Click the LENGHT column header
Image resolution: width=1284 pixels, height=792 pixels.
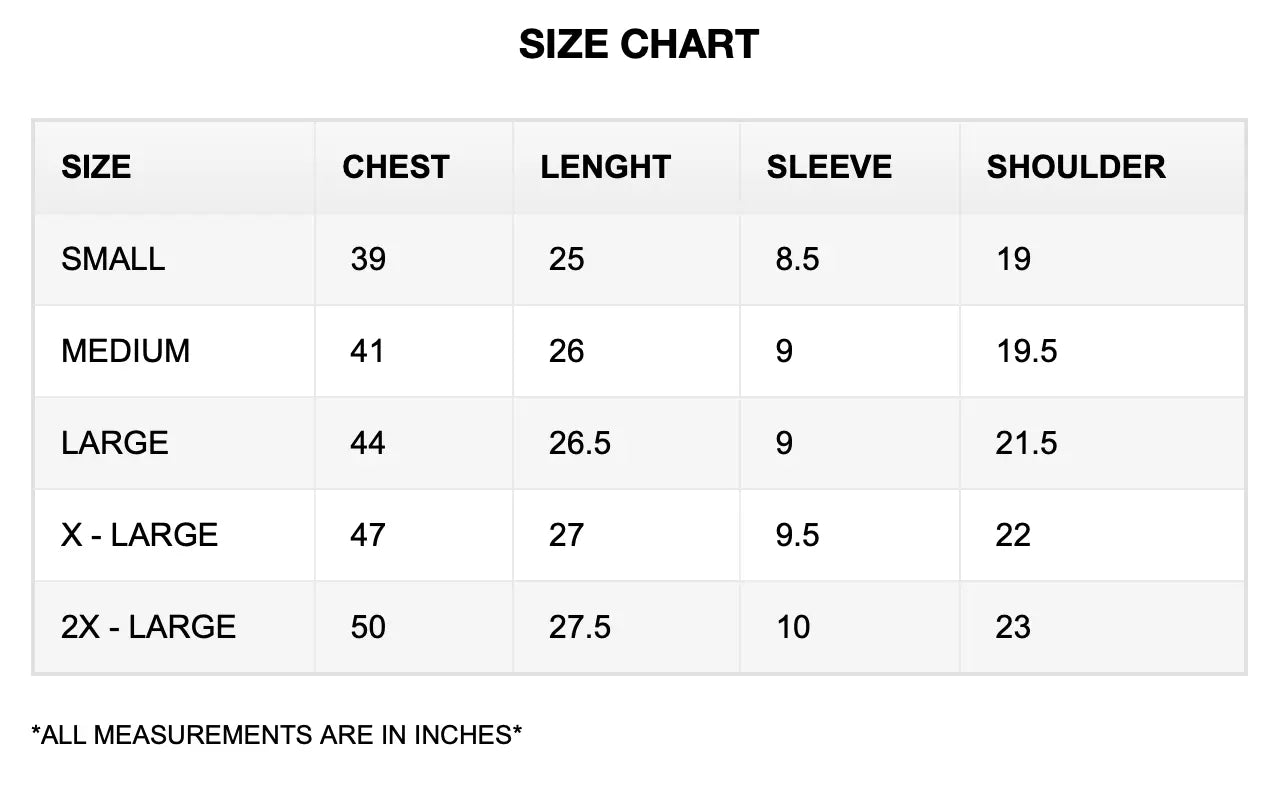click(605, 167)
